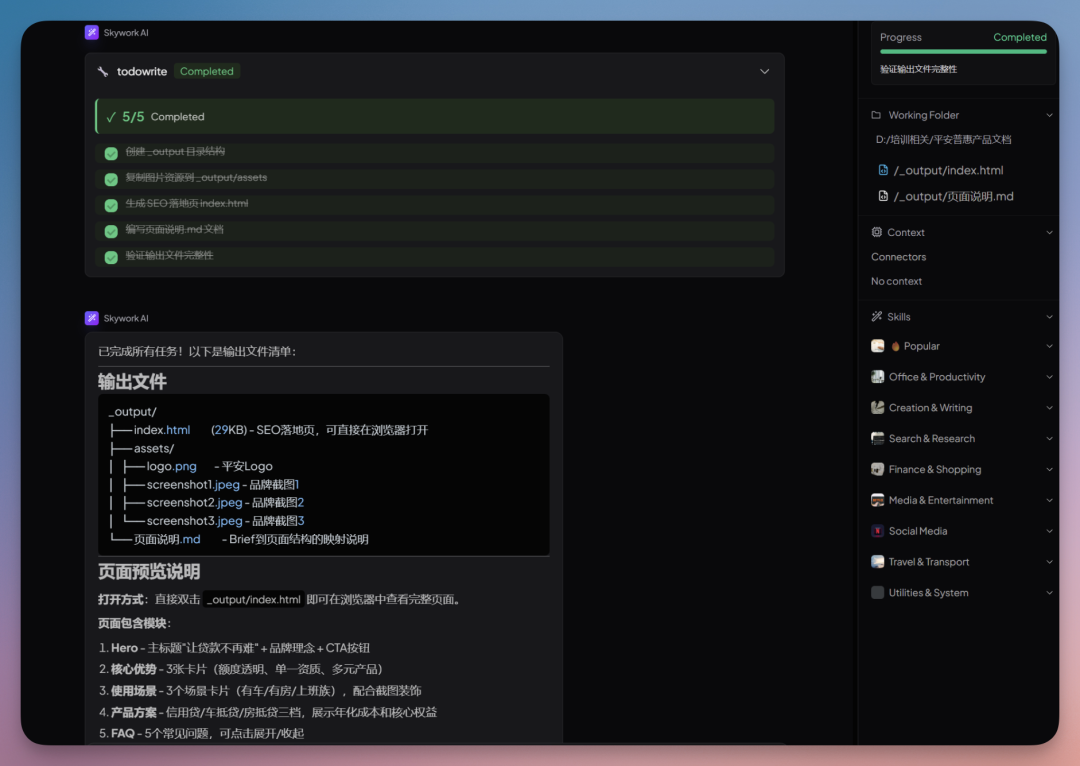Click the Media & Entertainment skill icon

pyautogui.click(x=876, y=500)
